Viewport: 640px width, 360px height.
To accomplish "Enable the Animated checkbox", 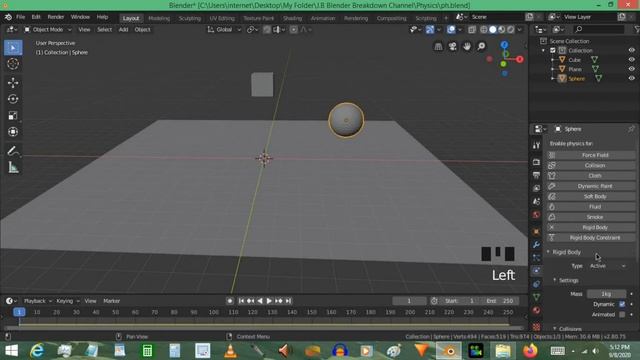I will tap(622, 314).
